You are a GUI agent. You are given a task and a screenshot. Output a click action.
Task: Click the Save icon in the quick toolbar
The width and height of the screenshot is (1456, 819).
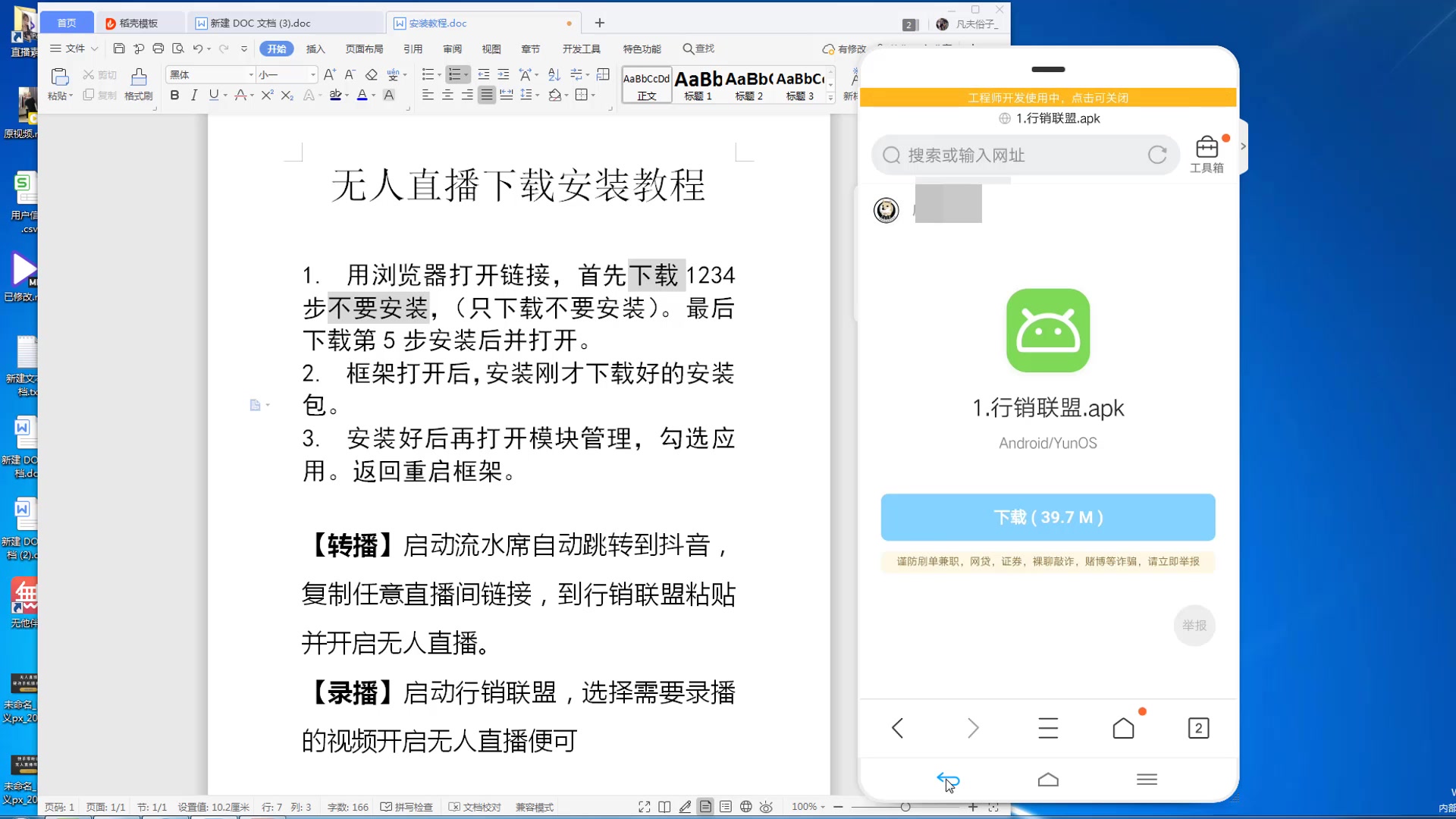pos(119,49)
